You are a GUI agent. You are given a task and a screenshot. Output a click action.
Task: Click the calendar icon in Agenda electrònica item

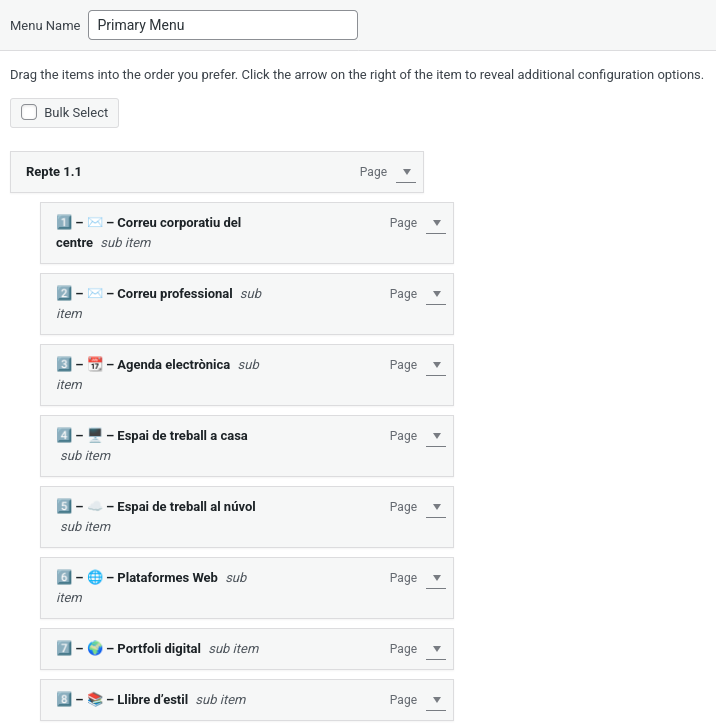(95, 365)
